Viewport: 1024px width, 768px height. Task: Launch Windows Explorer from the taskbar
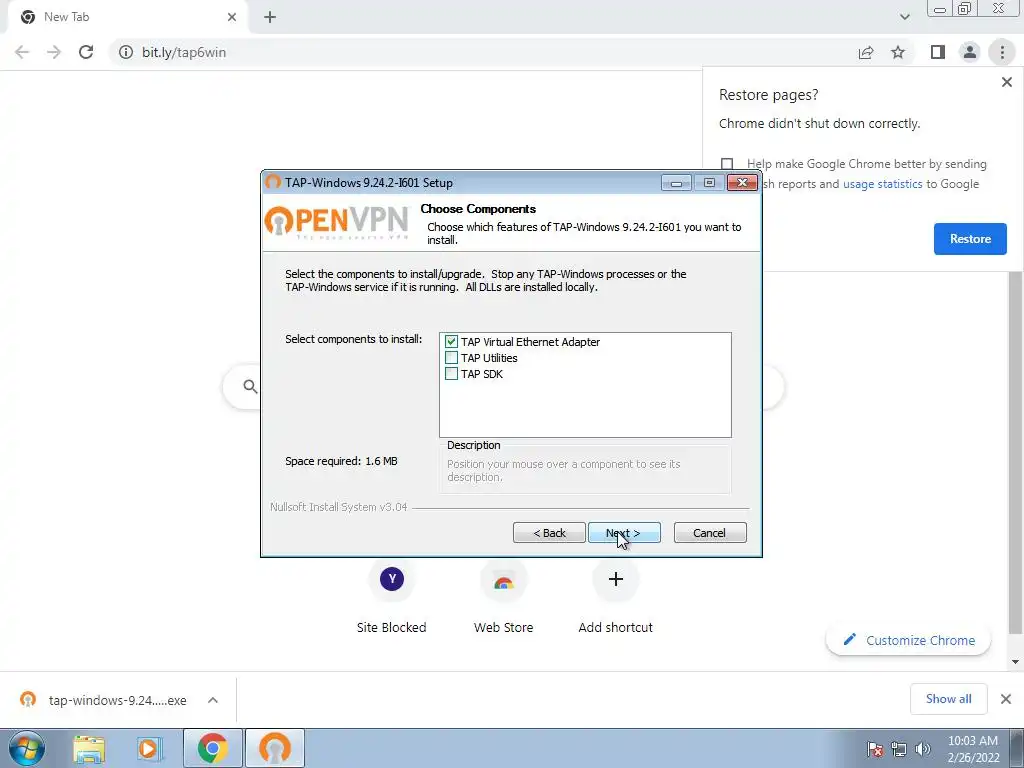click(x=89, y=748)
